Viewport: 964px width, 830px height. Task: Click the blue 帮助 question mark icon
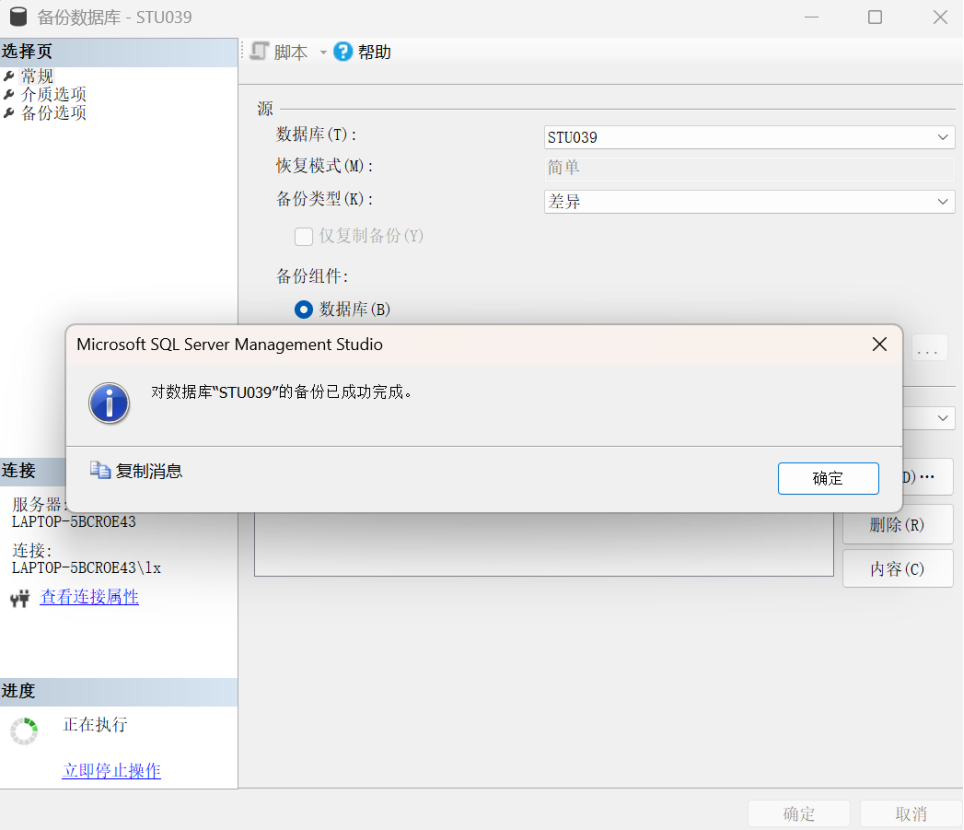[342, 52]
